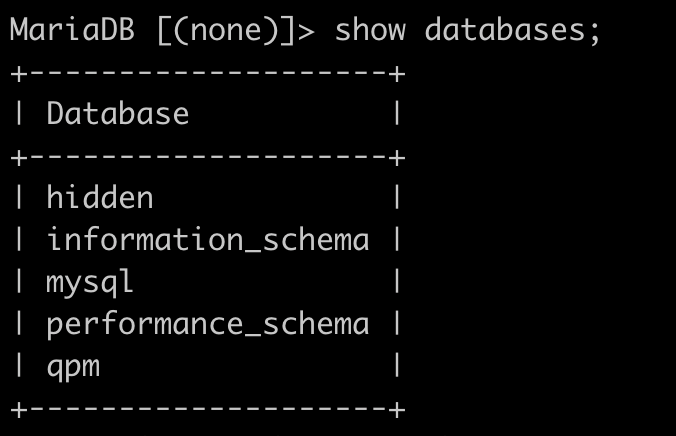Click the [(none)]> prompt indicator
Image resolution: width=676 pixels, height=436 pixels.
click(236, 31)
